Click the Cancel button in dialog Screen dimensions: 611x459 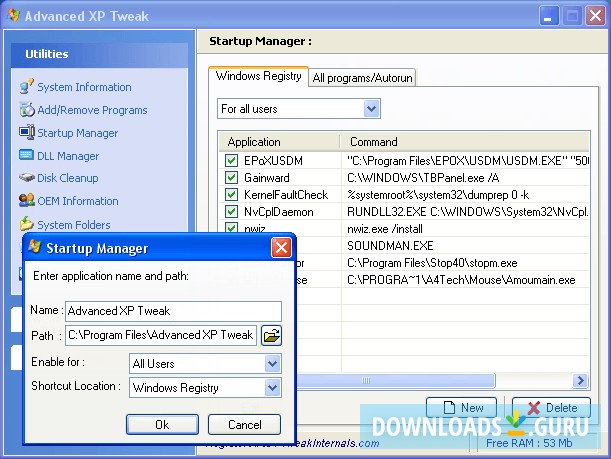pyautogui.click(x=244, y=424)
